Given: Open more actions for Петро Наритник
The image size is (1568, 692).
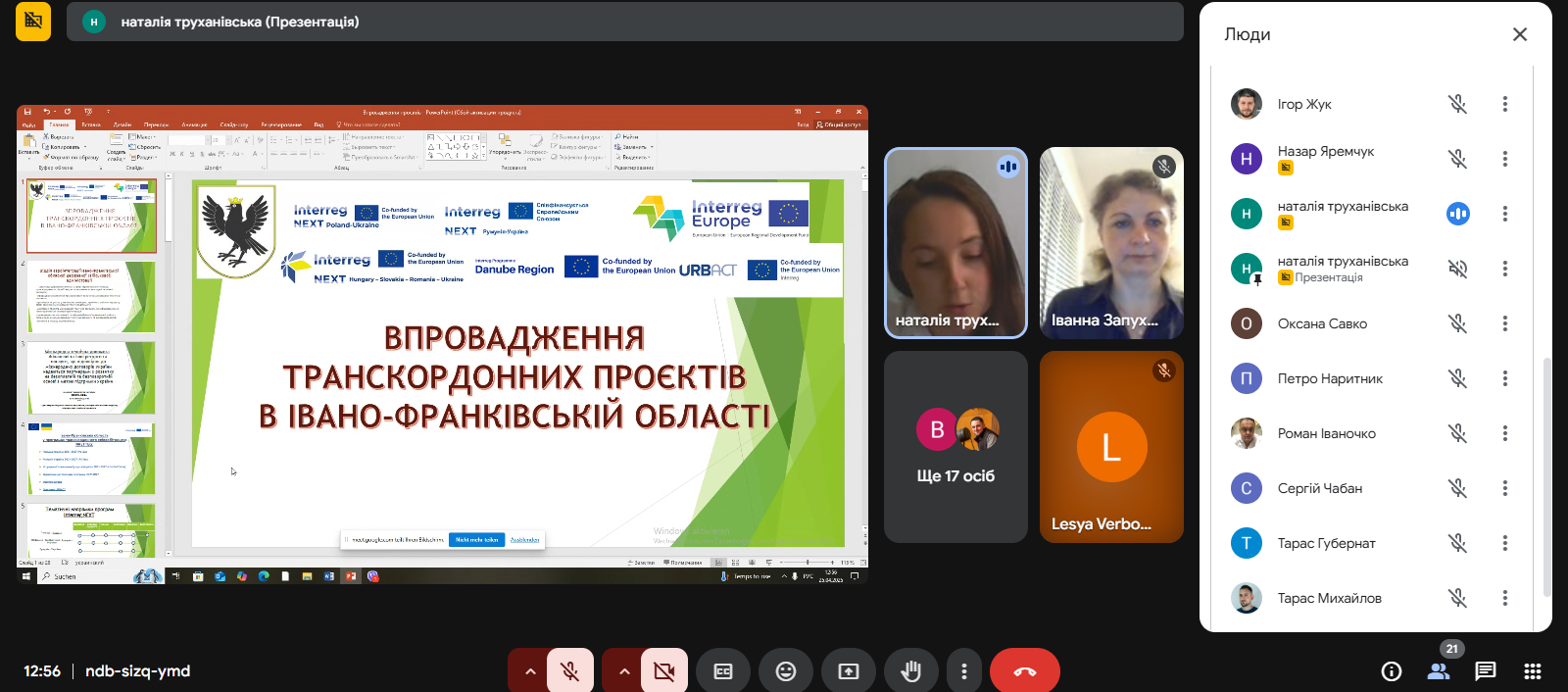Looking at the screenshot, I should 1505,378.
